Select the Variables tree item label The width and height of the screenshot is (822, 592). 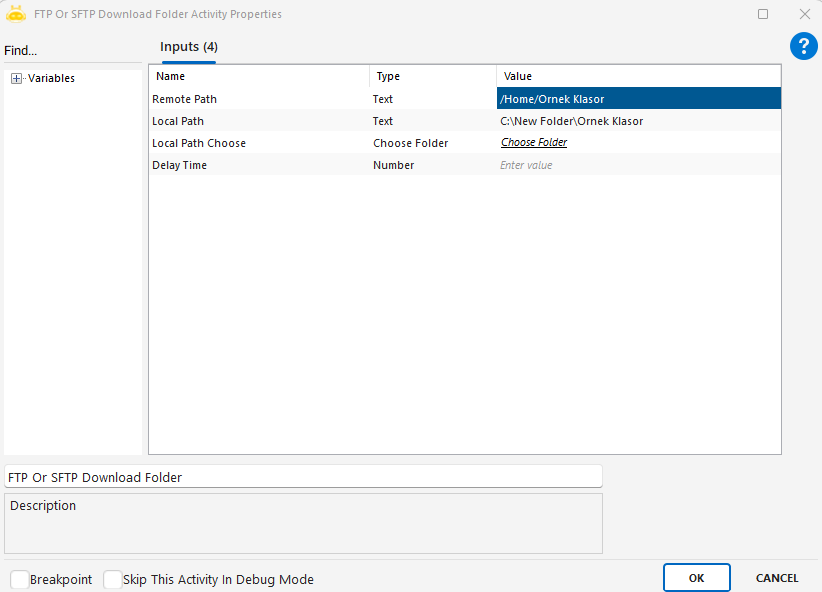pyautogui.click(x=51, y=79)
